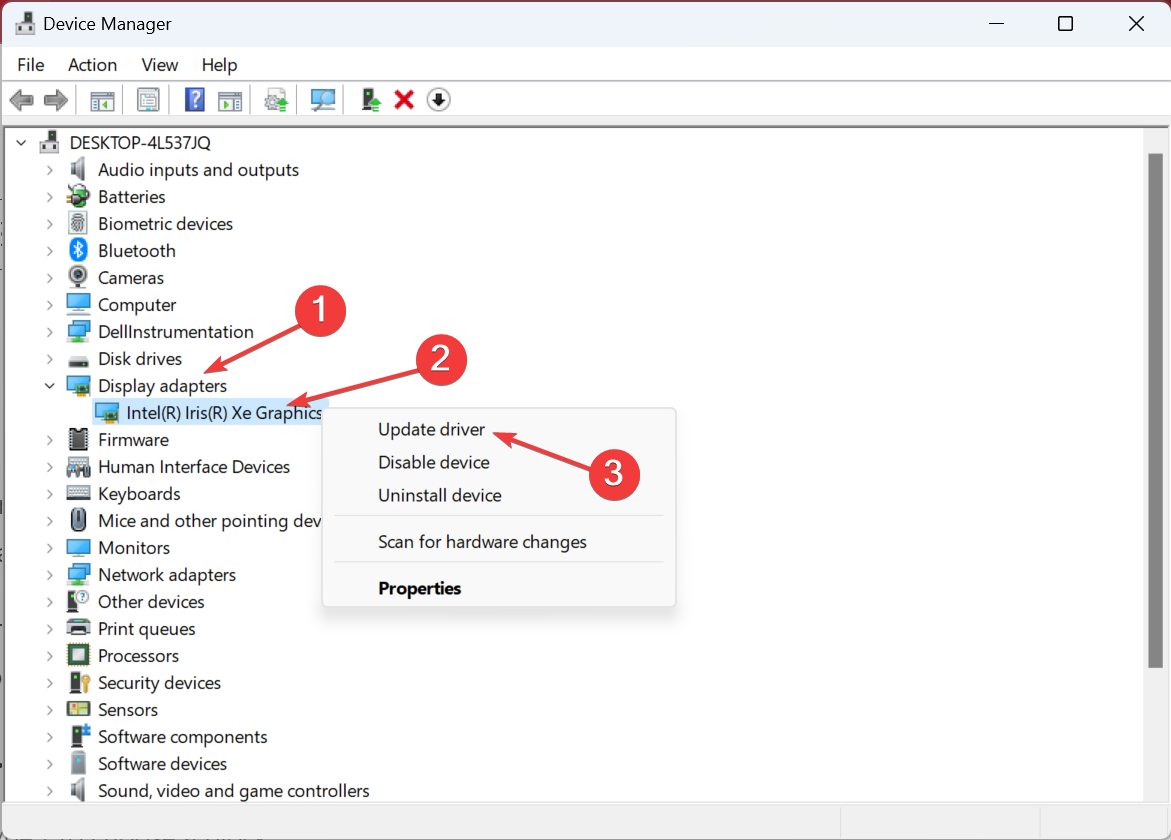Click the Biometric devices fingerprint icon

point(78,223)
